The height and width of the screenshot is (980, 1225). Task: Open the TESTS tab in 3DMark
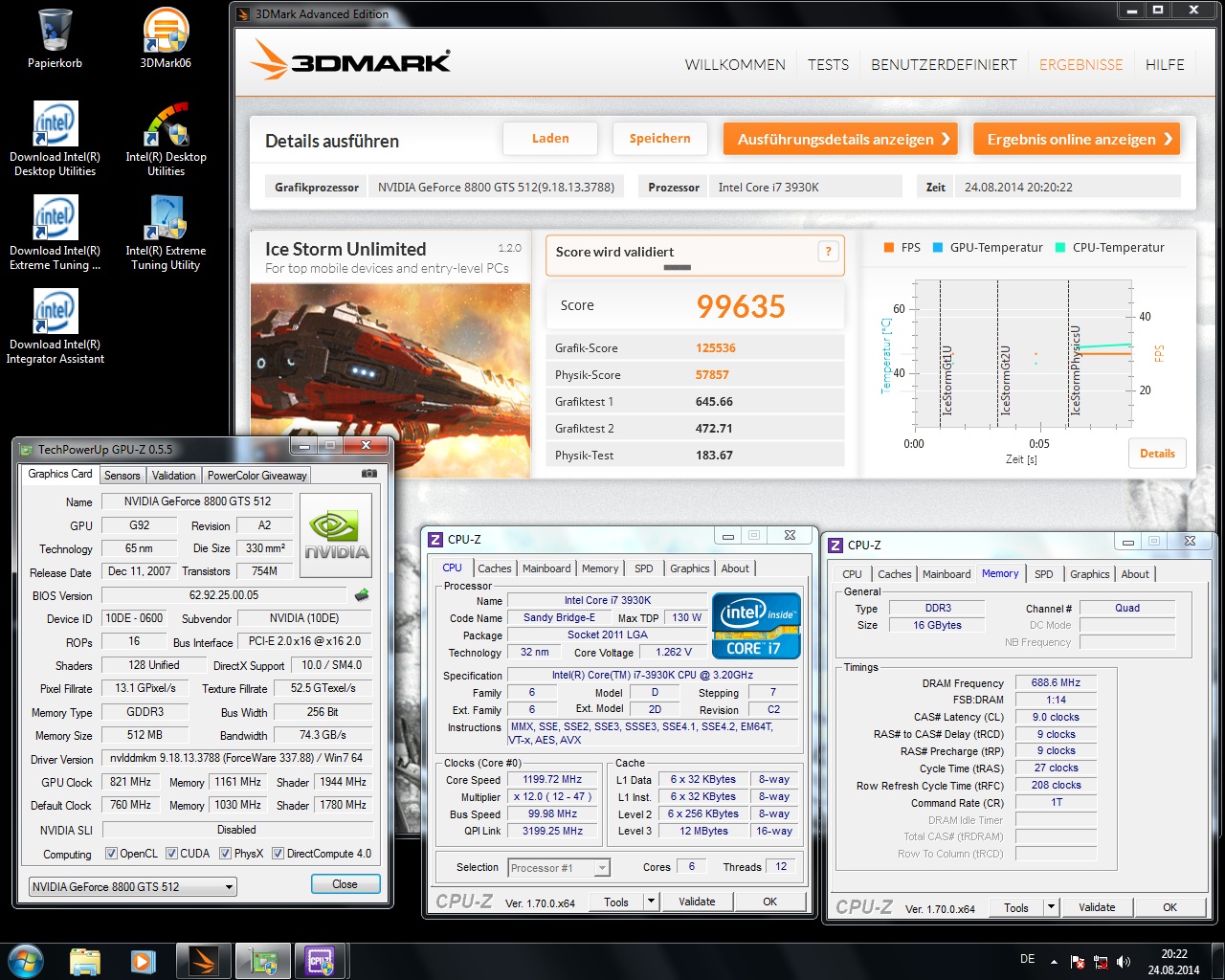pyautogui.click(x=828, y=65)
